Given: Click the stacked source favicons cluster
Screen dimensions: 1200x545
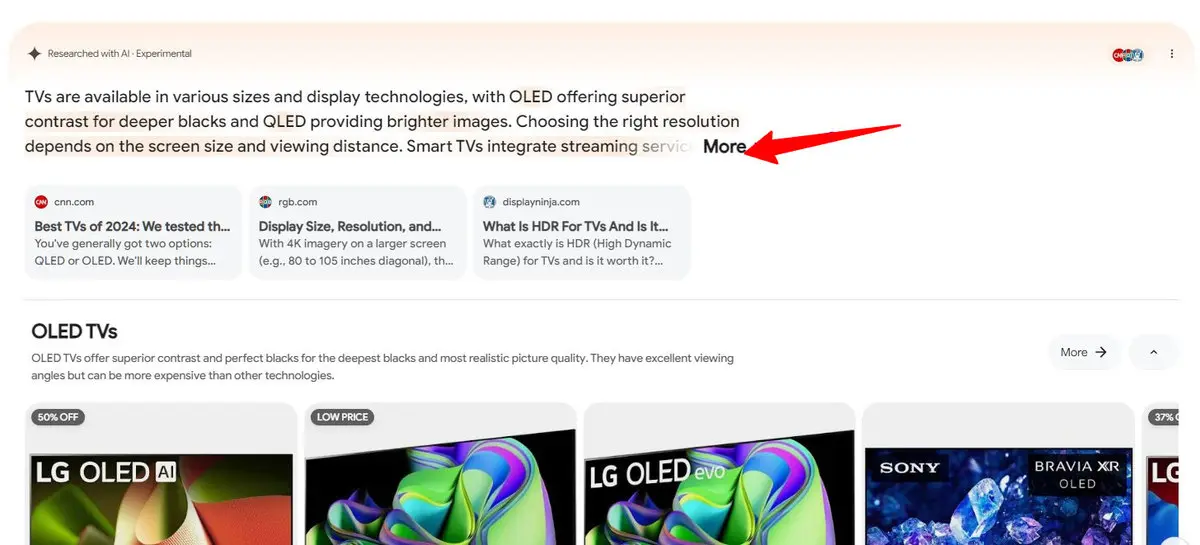Looking at the screenshot, I should pos(1128,55).
